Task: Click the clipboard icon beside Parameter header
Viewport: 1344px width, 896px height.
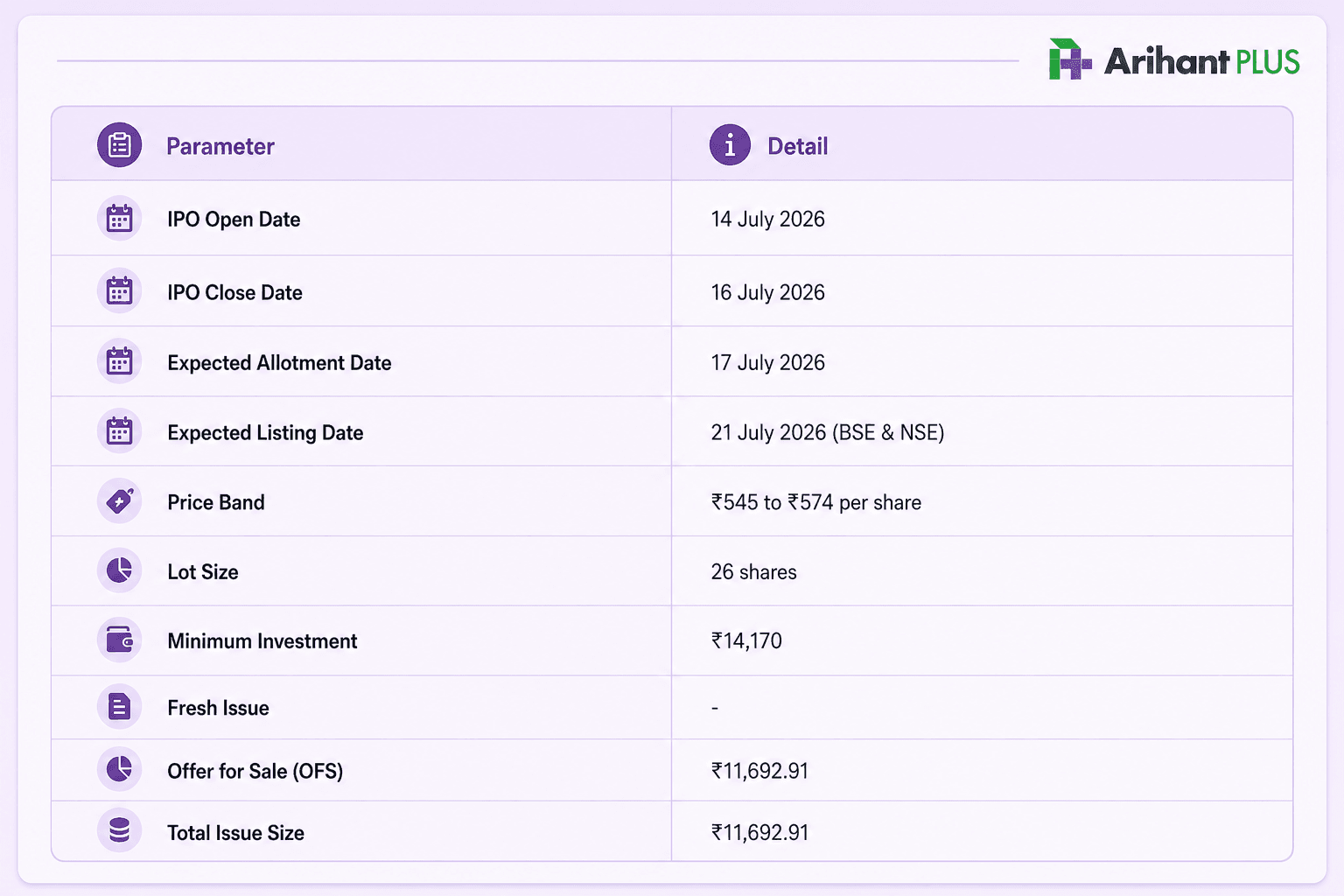Action: click(x=119, y=145)
